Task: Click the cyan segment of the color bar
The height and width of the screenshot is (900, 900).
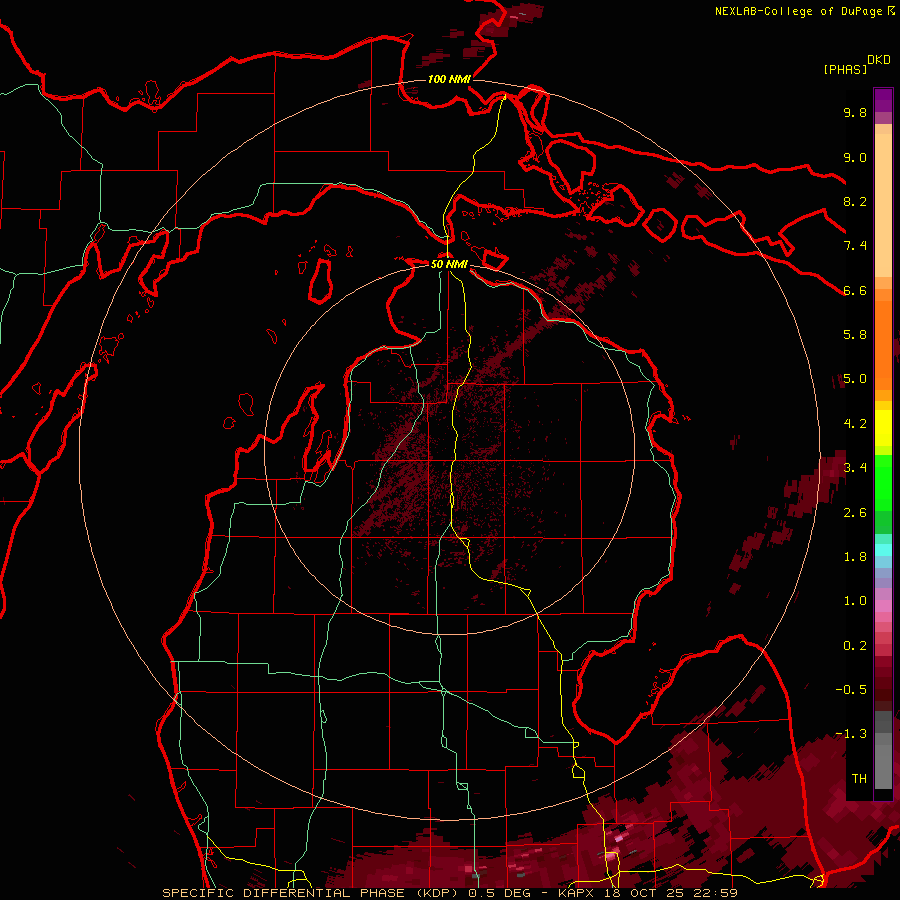Action: tap(883, 550)
